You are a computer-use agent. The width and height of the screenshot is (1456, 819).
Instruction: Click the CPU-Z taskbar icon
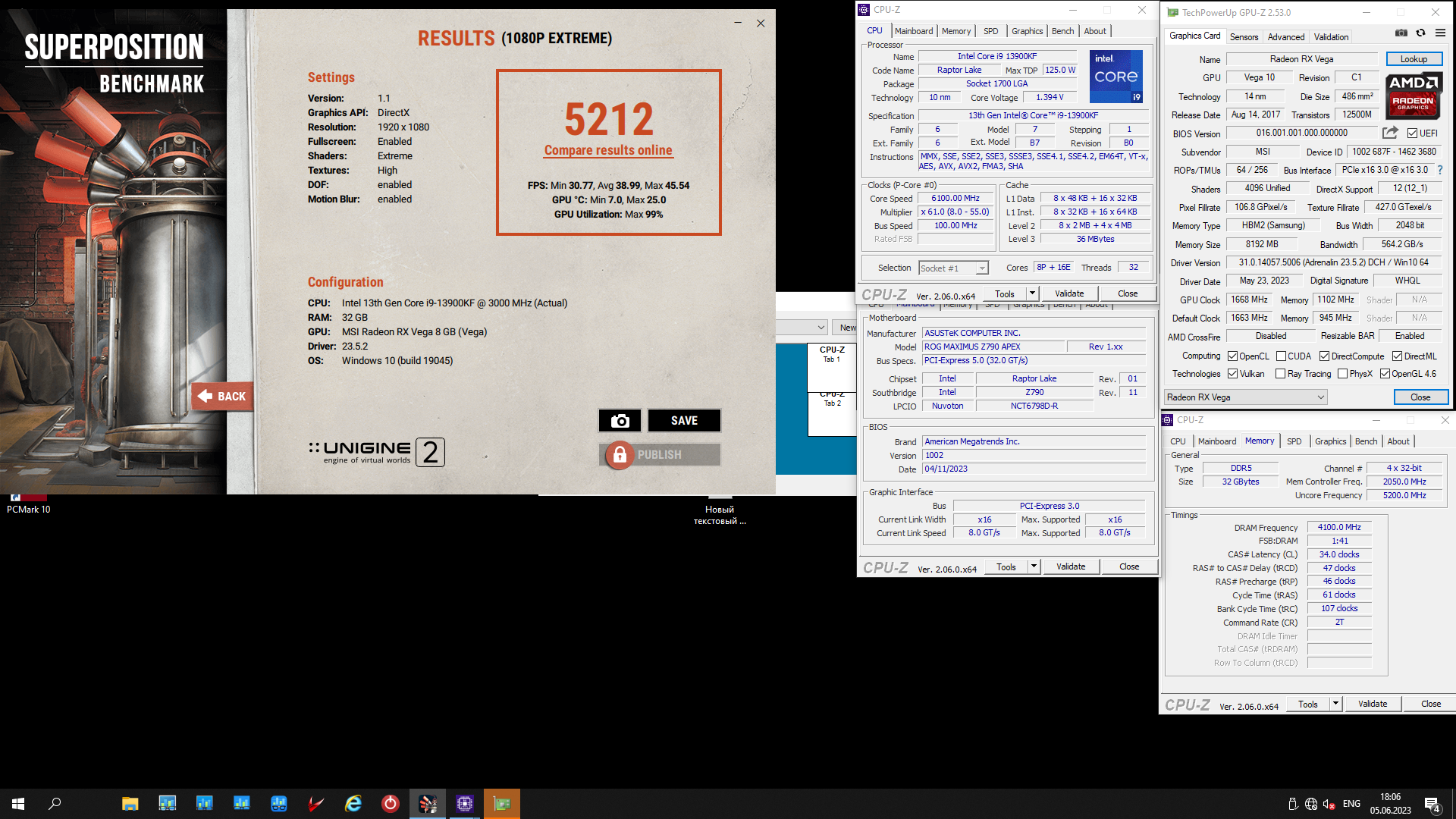[x=465, y=804]
